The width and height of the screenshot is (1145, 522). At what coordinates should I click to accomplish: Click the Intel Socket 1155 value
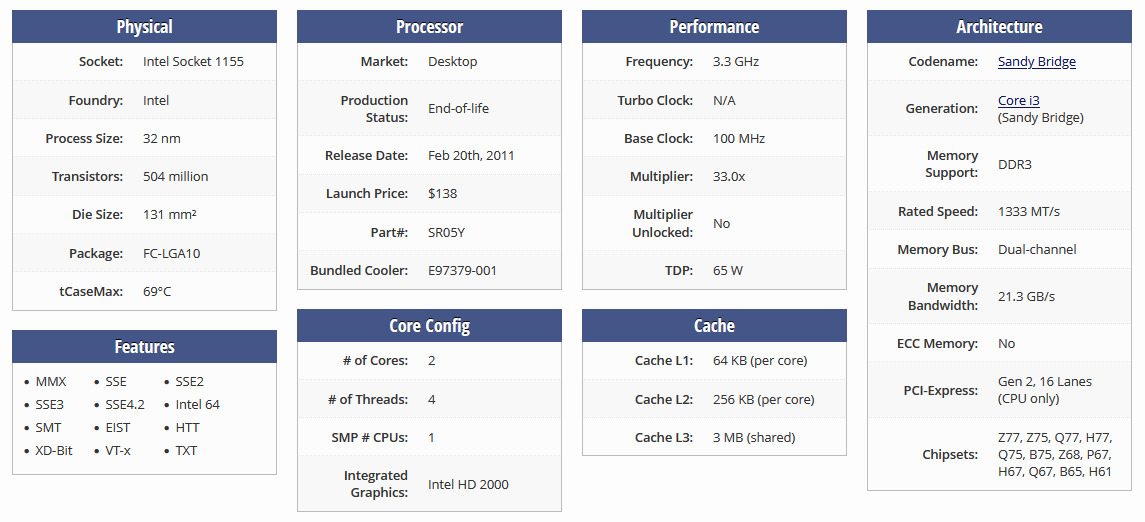pyautogui.click(x=193, y=62)
